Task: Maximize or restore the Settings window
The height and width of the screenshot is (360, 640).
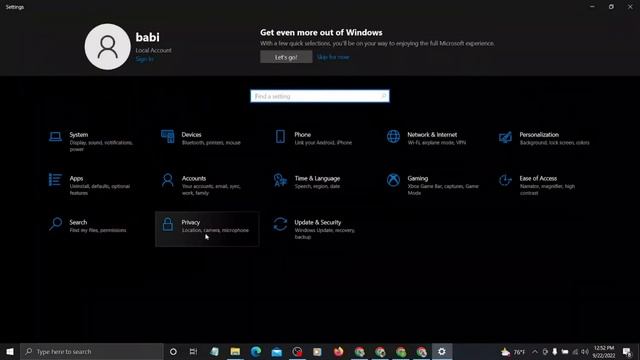Action: (611, 7)
